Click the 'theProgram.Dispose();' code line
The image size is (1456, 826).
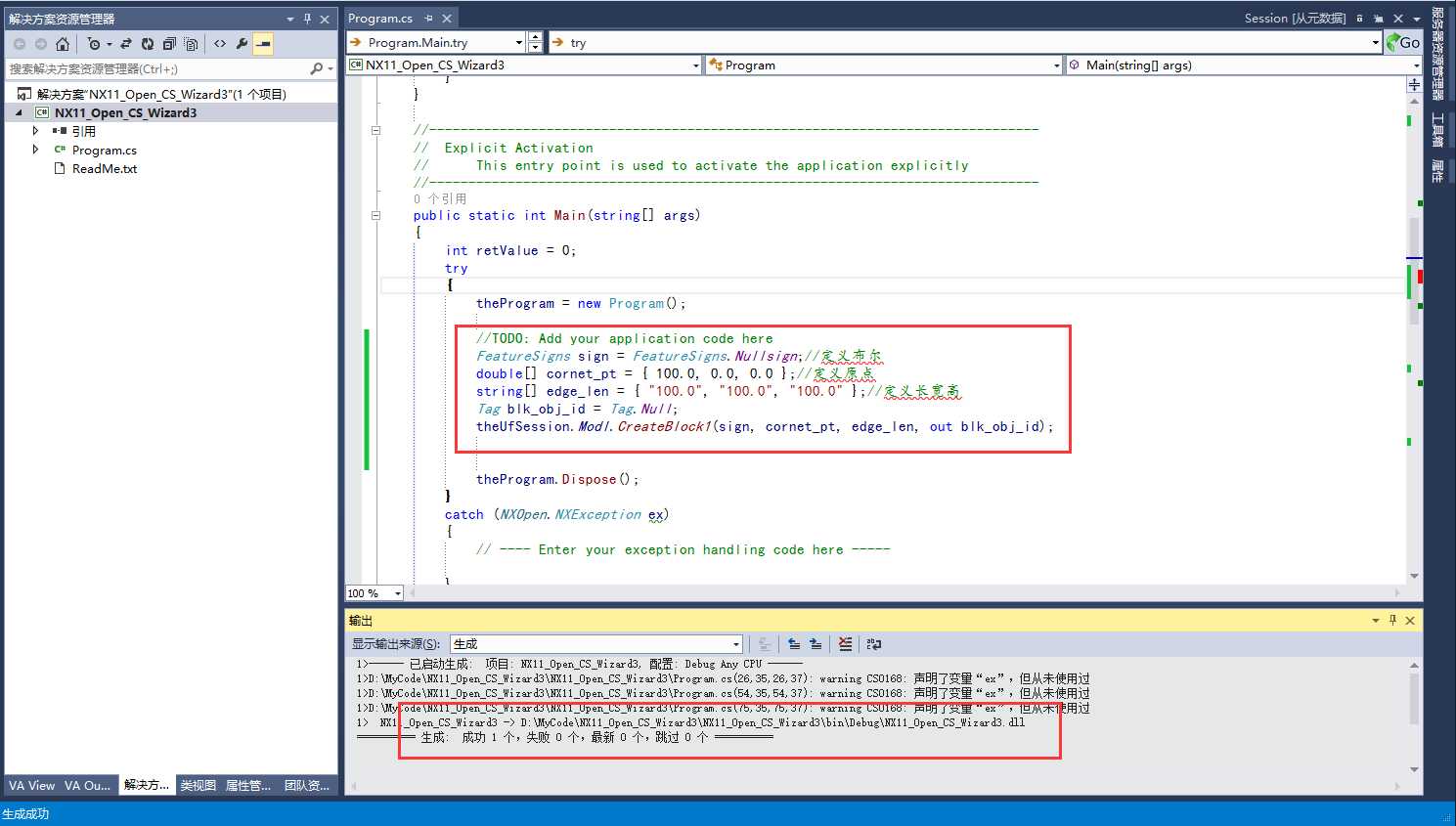557,479
